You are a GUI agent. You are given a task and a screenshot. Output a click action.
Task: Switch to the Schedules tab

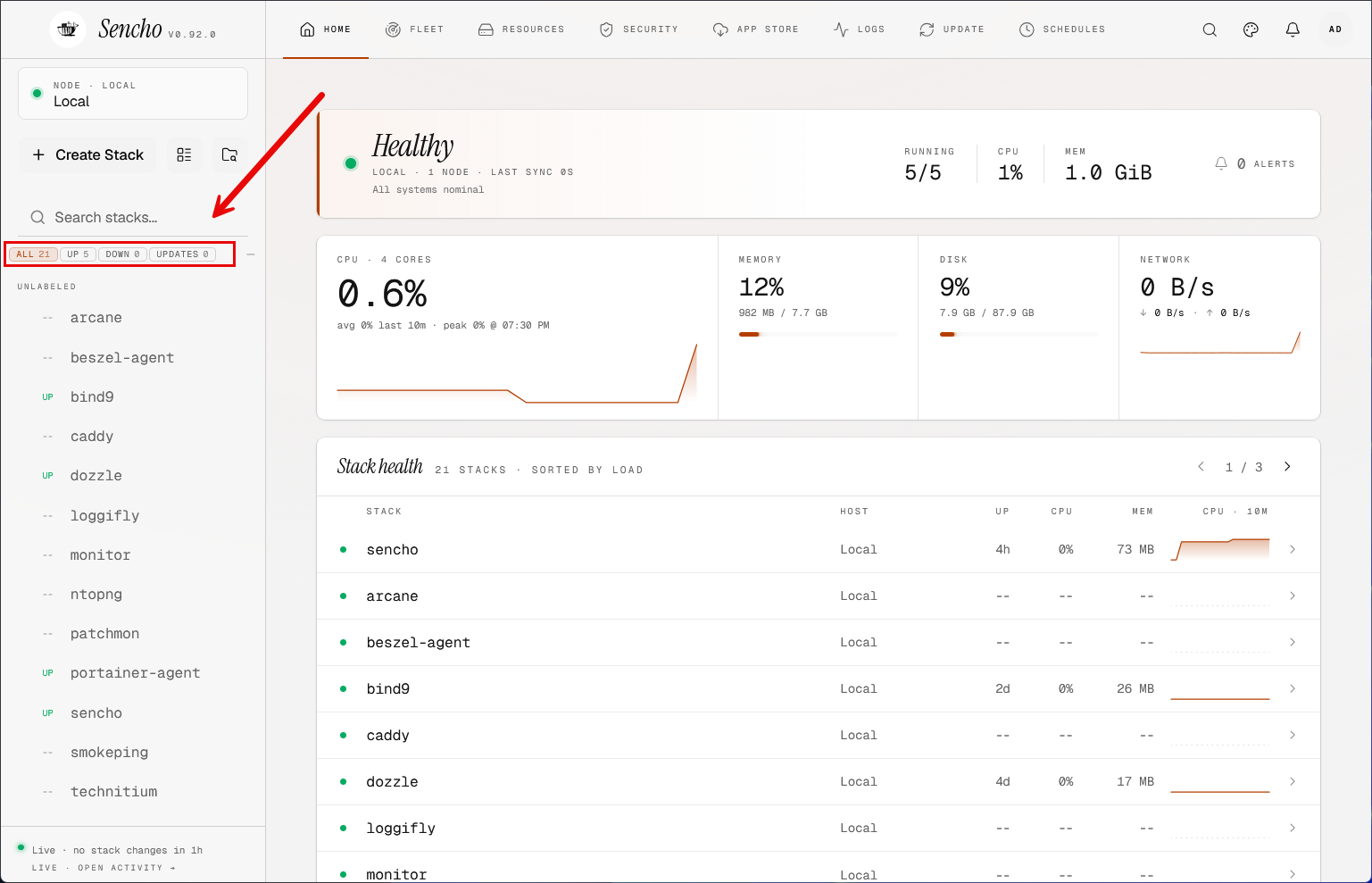pos(1062,29)
